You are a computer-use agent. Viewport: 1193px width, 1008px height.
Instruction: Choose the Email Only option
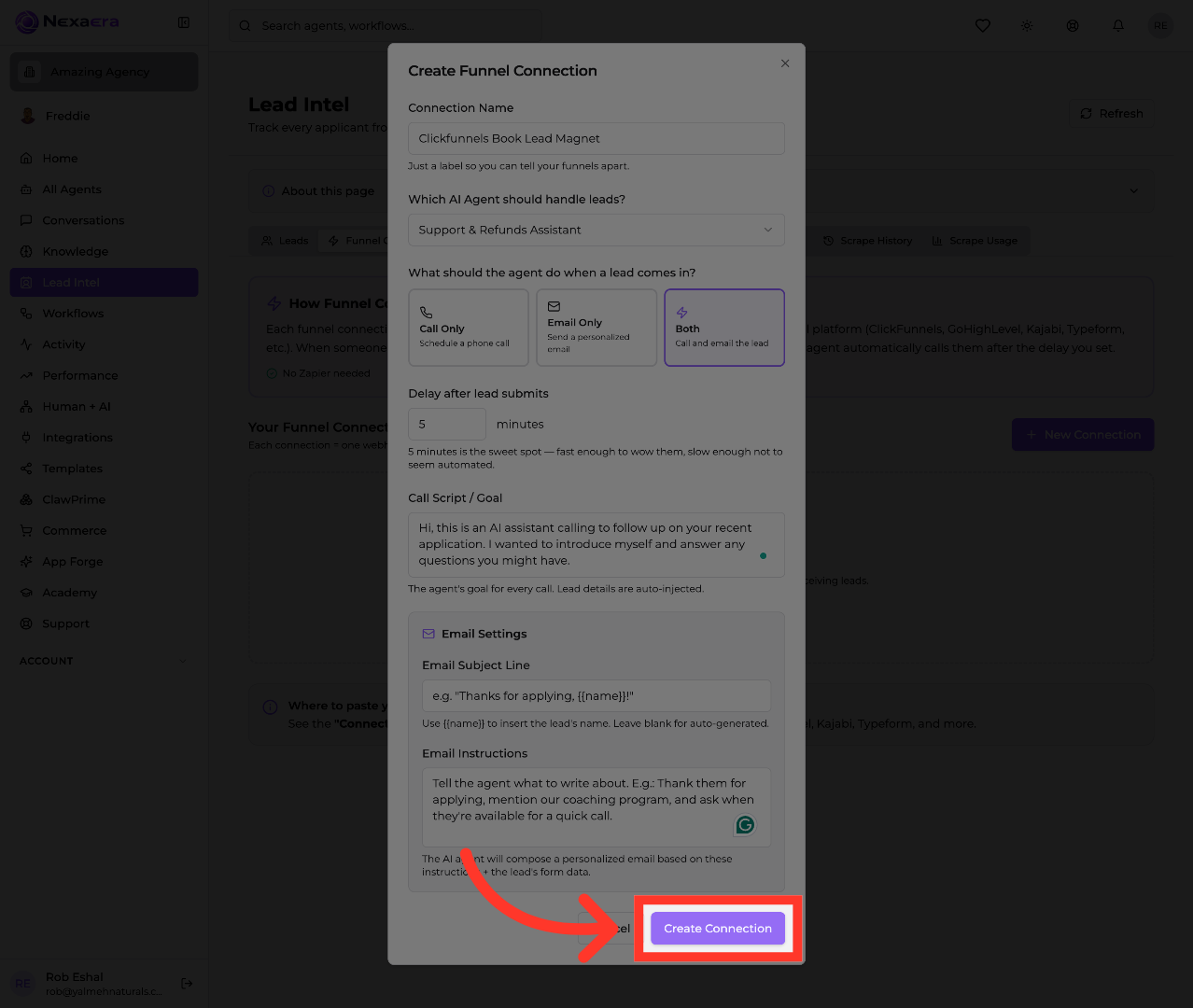pyautogui.click(x=596, y=328)
